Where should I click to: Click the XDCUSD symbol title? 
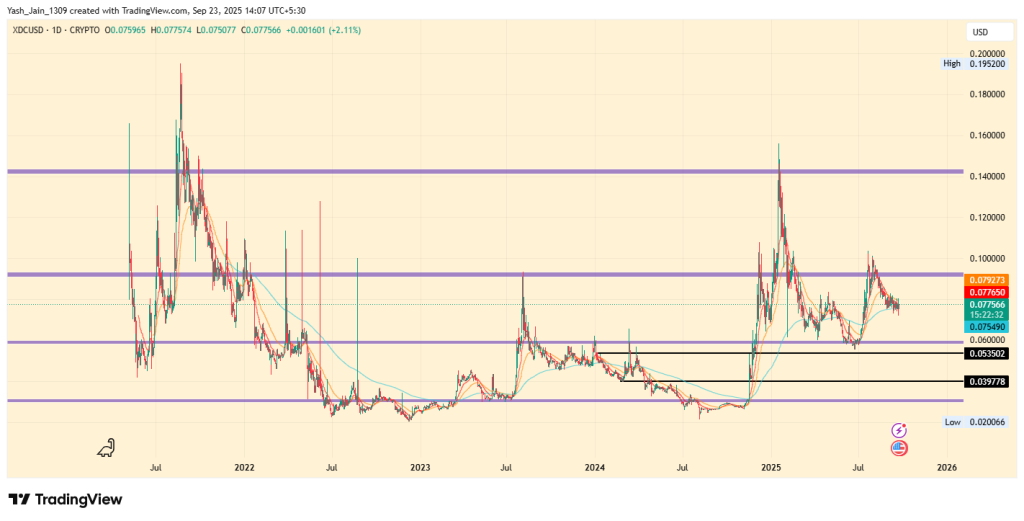[x=28, y=31]
